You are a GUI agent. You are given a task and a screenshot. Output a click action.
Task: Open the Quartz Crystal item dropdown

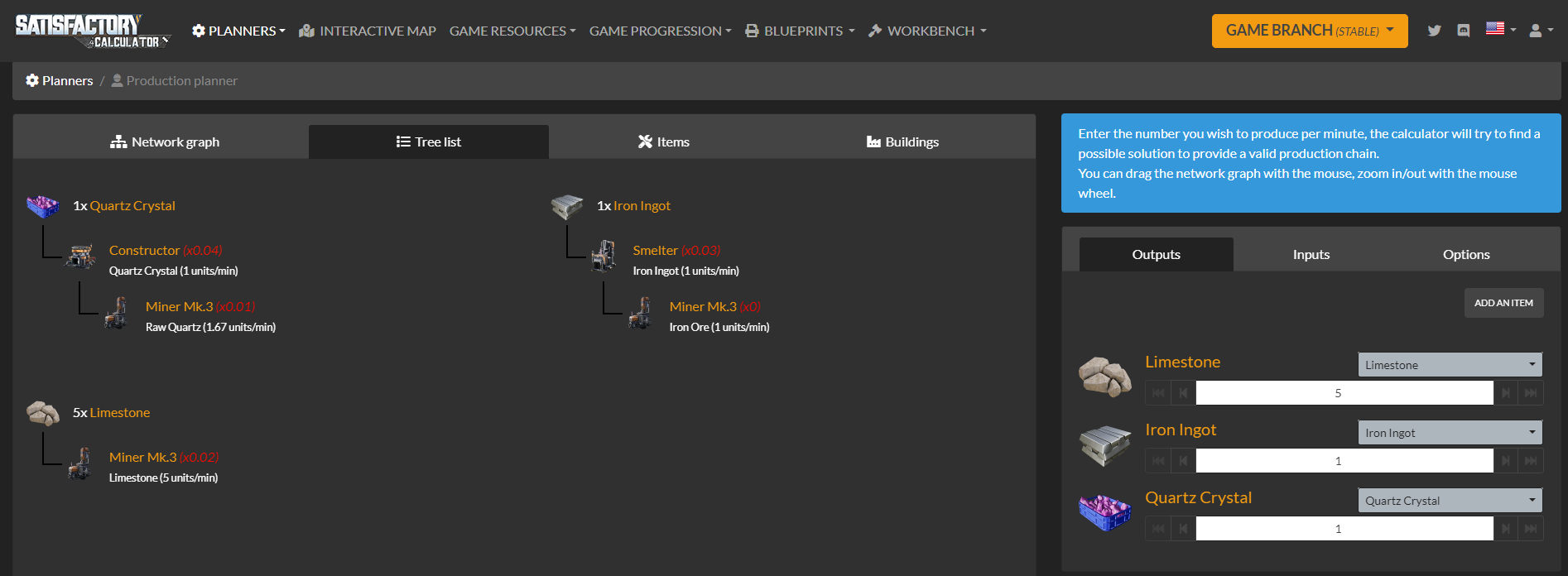[1450, 501]
